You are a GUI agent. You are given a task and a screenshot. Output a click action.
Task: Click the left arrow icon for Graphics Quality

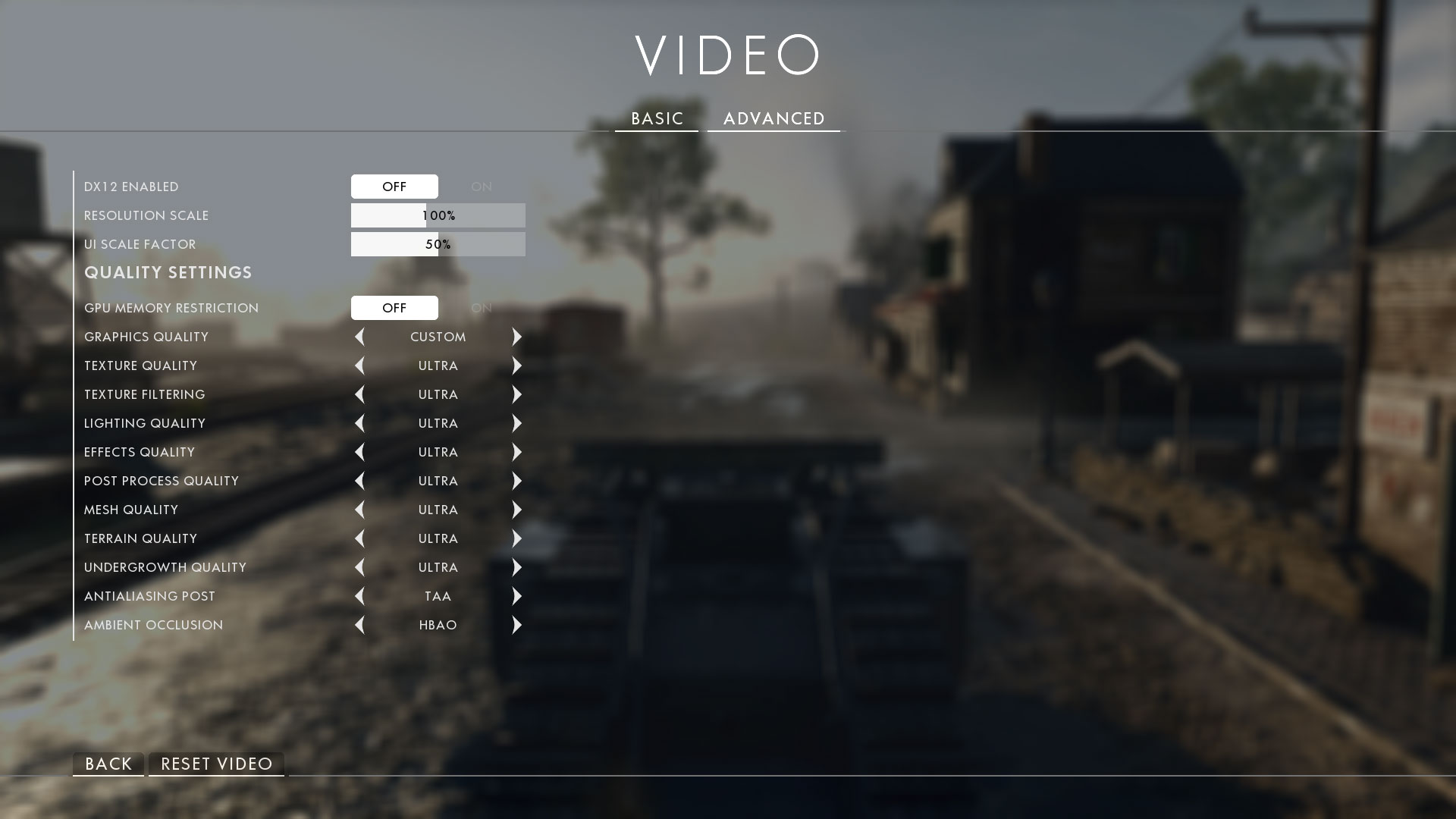point(359,336)
